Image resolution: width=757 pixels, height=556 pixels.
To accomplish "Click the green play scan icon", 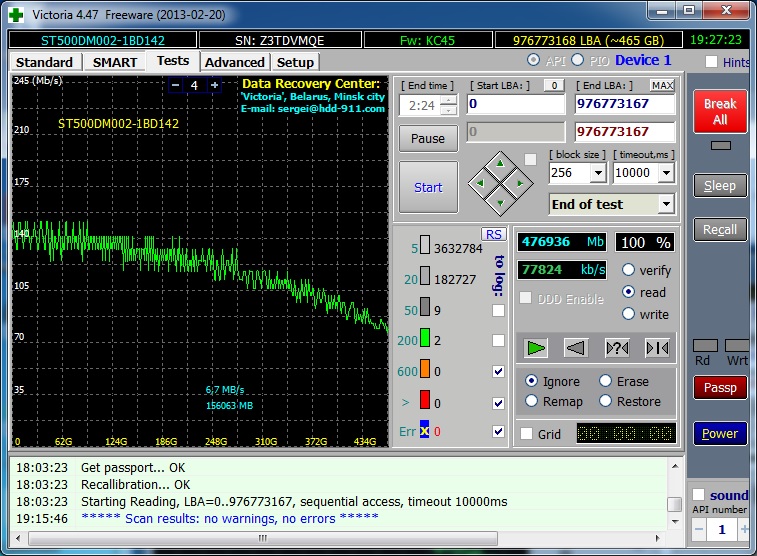I will coord(535,348).
